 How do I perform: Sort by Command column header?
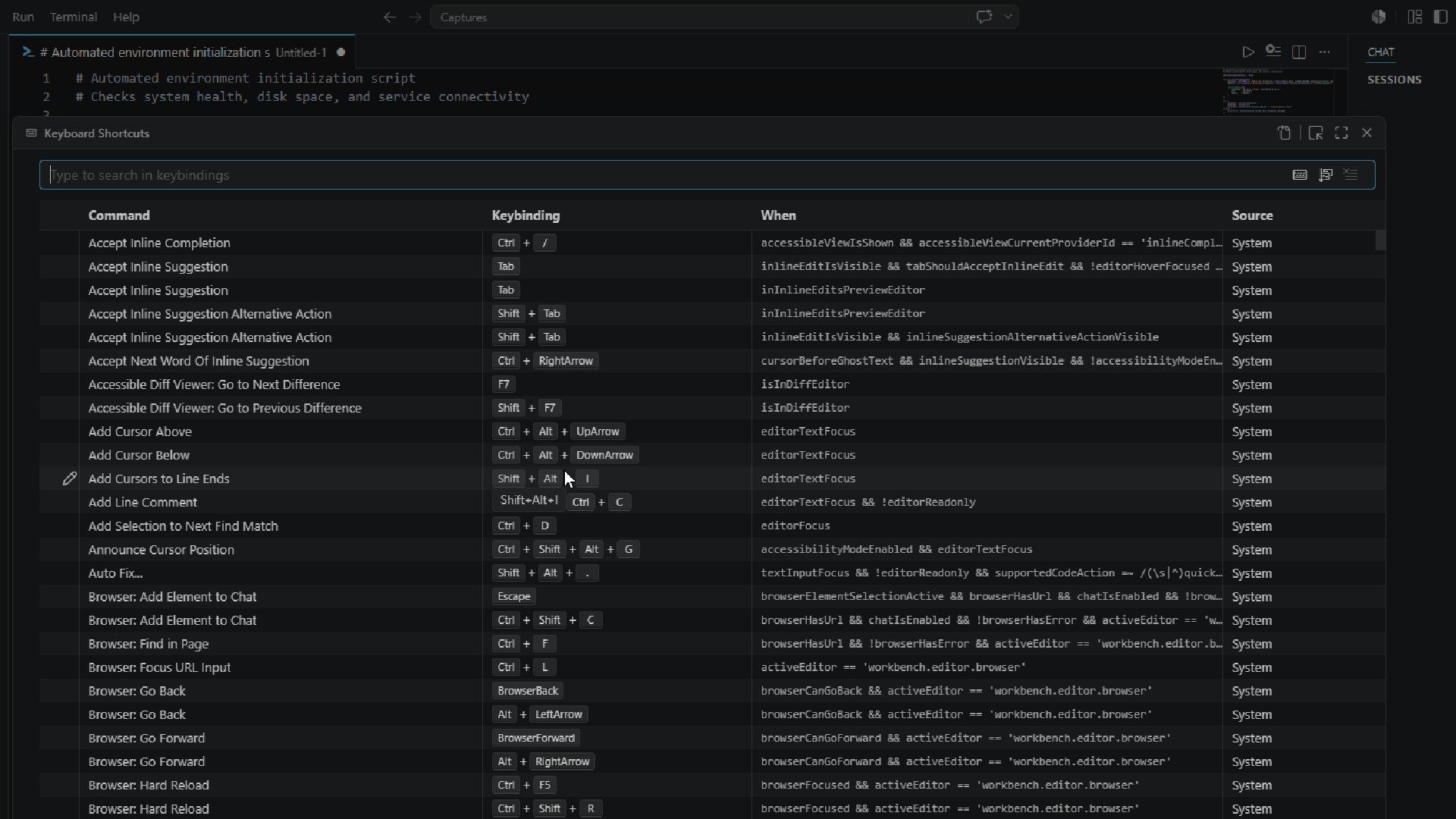(x=119, y=215)
